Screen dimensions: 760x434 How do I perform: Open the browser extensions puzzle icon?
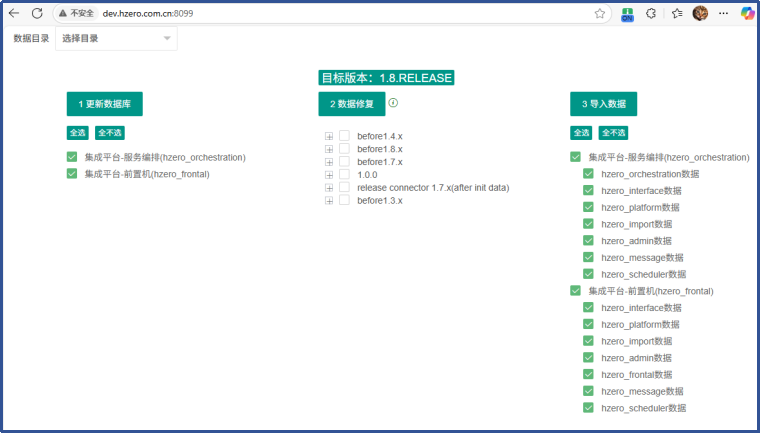point(651,13)
